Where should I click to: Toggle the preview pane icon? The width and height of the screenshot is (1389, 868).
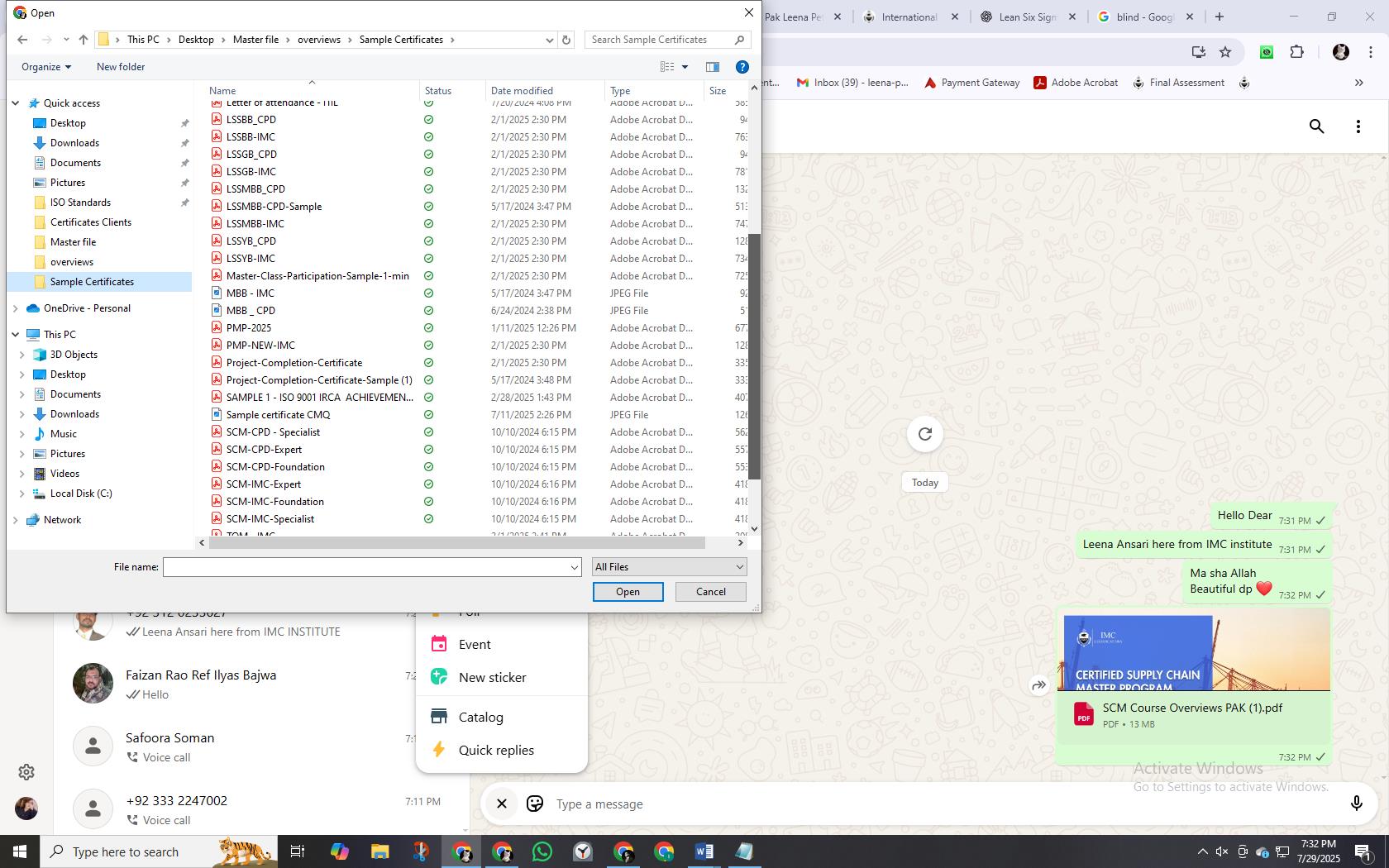(712, 67)
